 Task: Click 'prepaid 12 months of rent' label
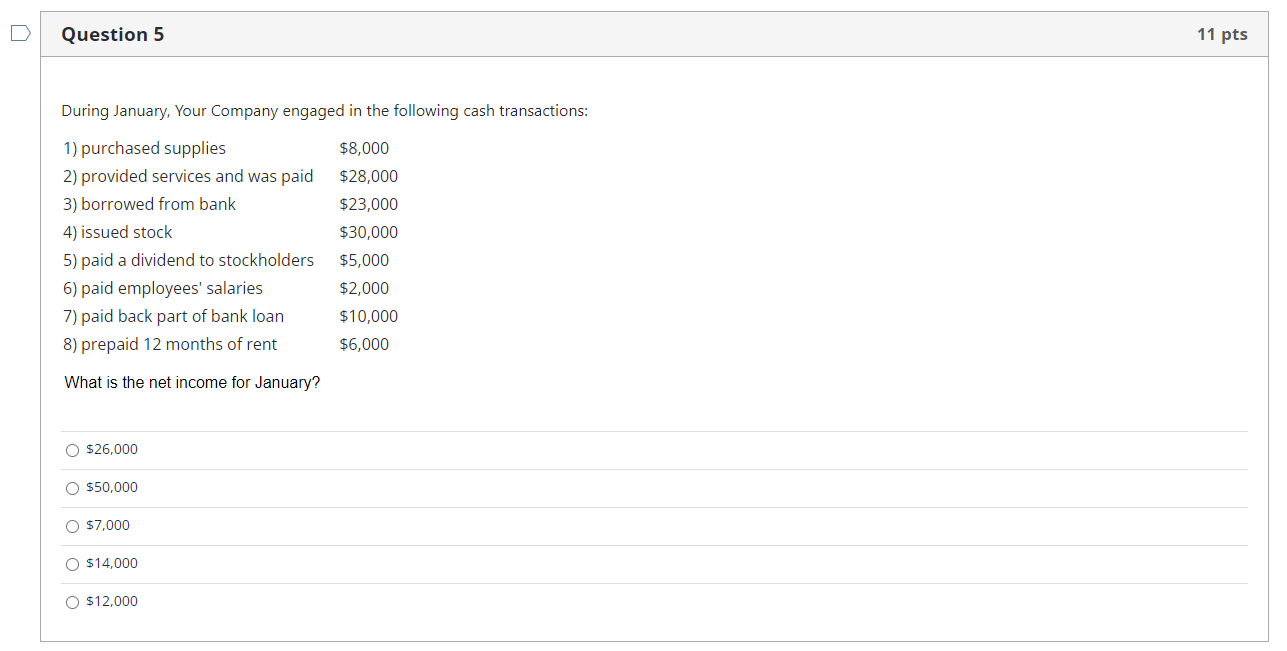coord(170,344)
